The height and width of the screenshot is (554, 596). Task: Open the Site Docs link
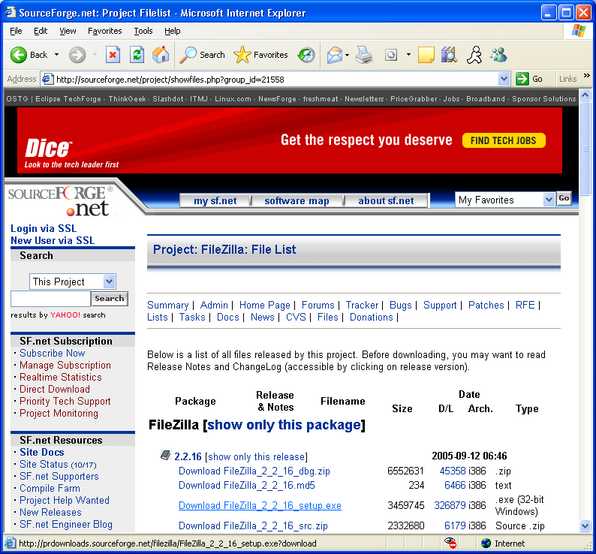(x=41, y=452)
